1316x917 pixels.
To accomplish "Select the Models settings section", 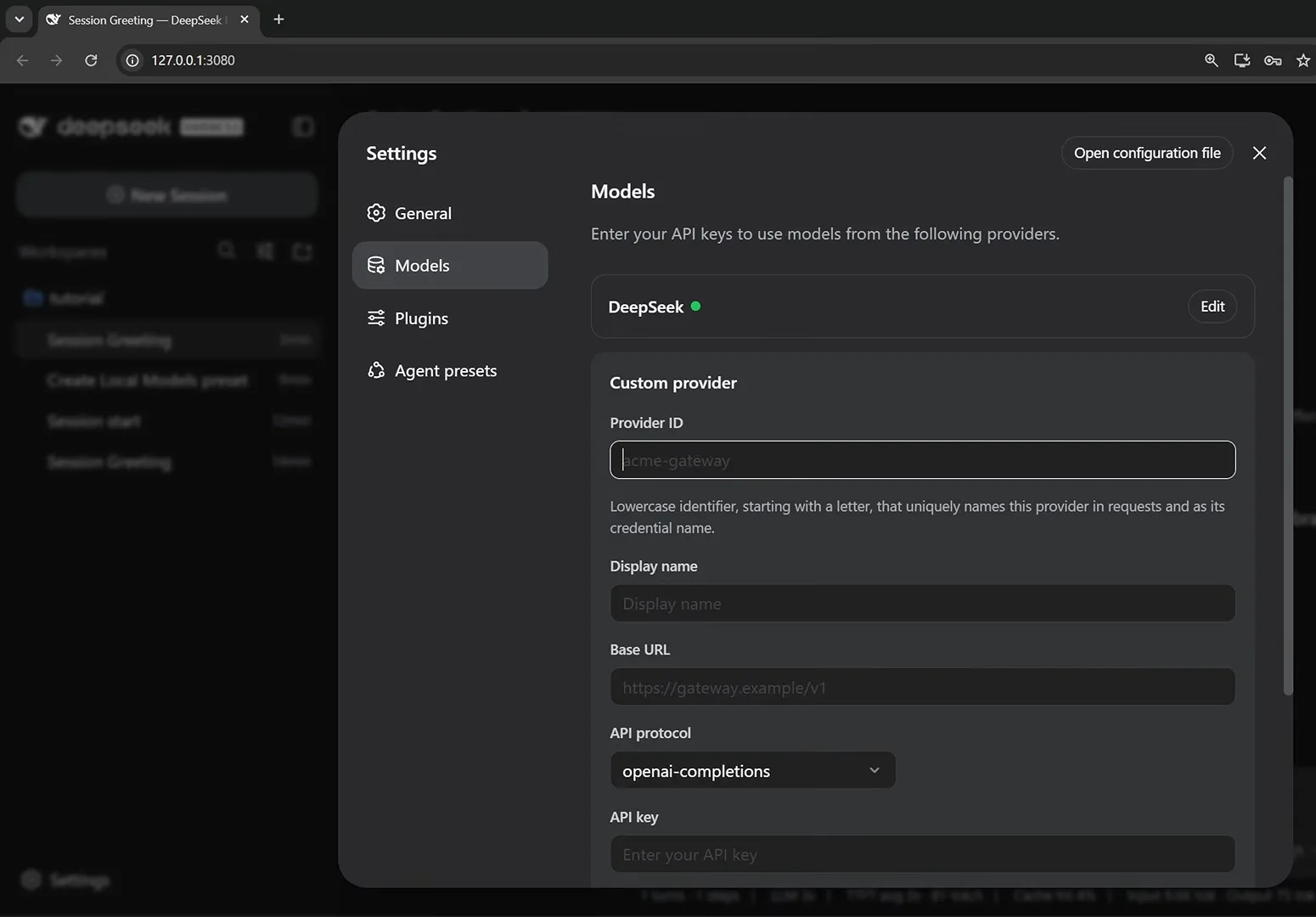I will [449, 265].
